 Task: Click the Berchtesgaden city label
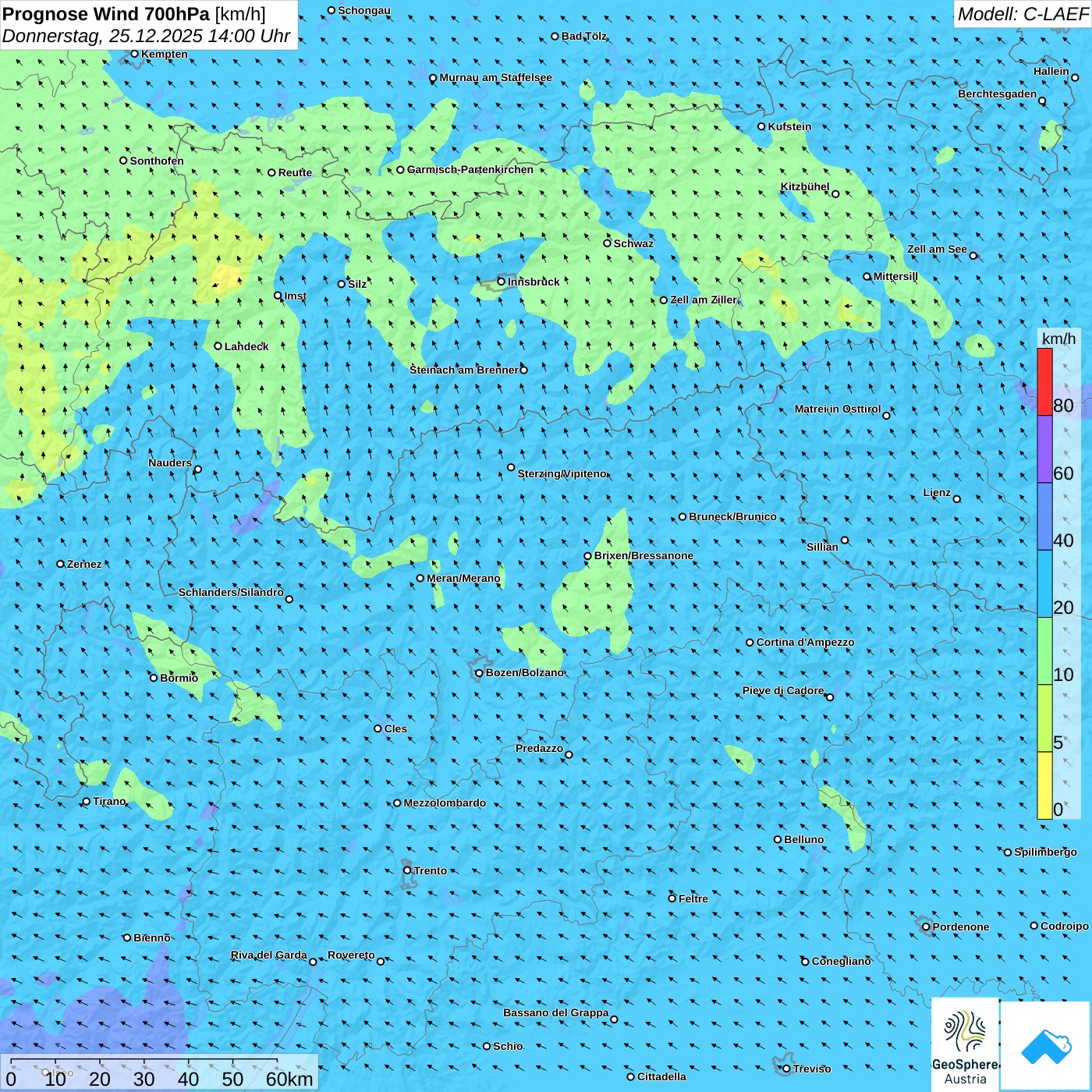(998, 94)
